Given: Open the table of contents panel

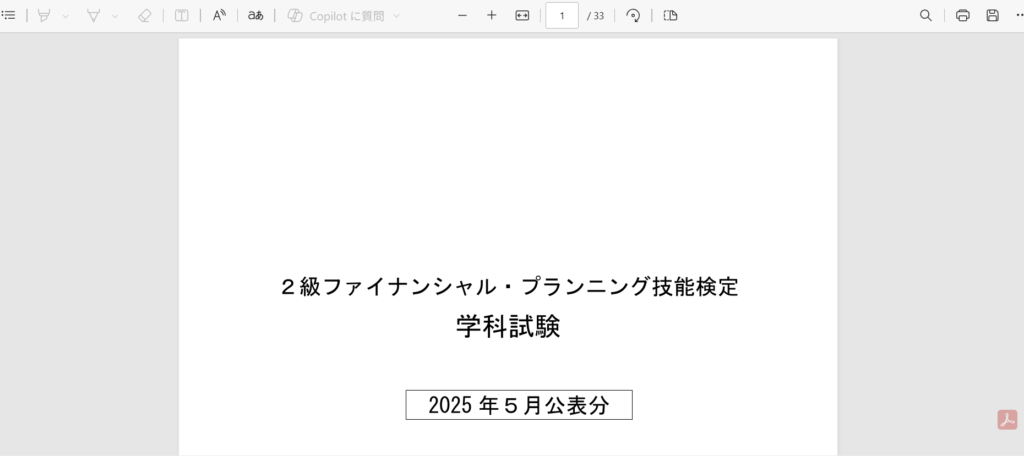Looking at the screenshot, I should coord(9,16).
